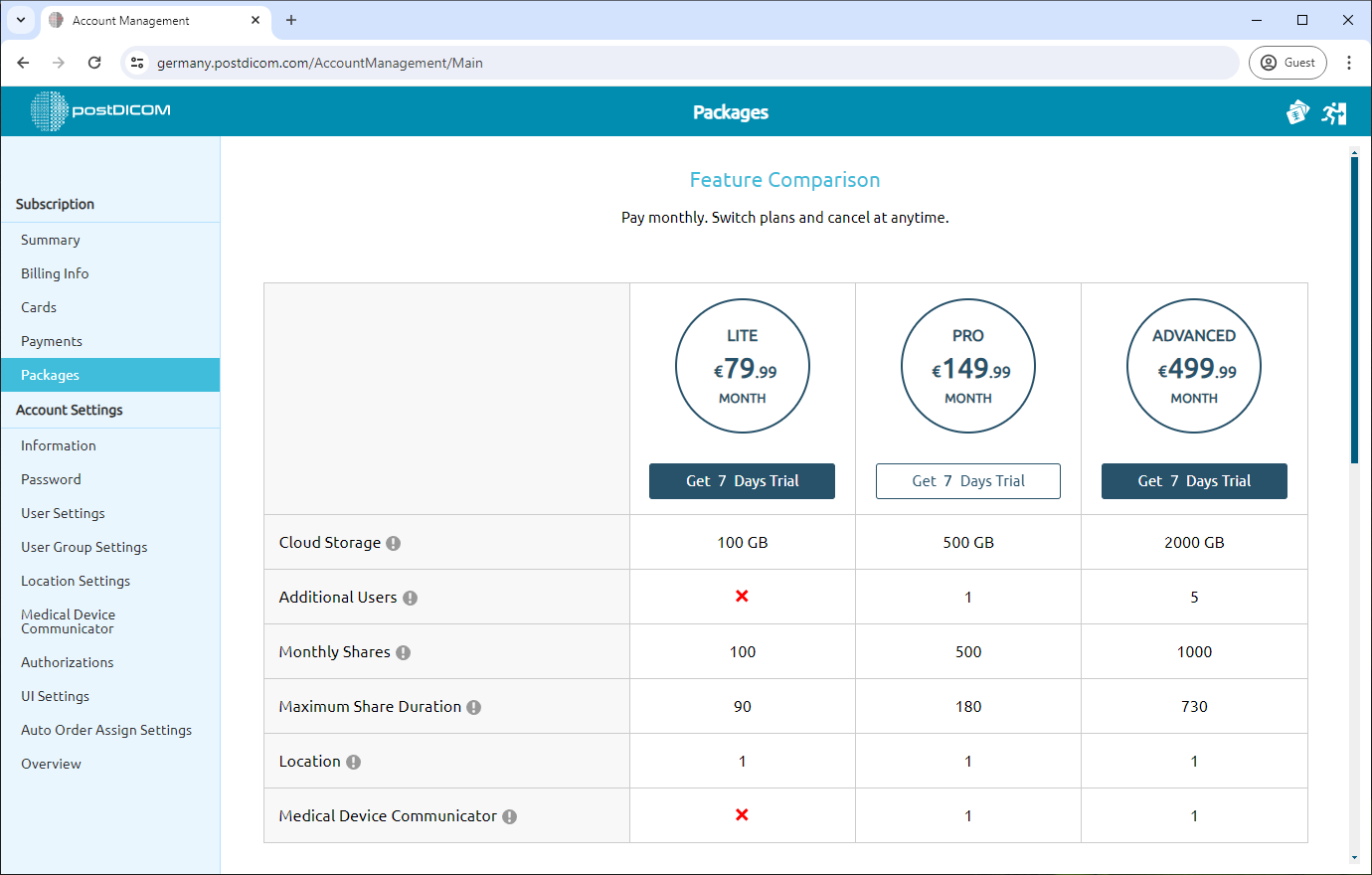1372x875 pixels.
Task: Click the postDICOM logo
Action: (x=98, y=111)
